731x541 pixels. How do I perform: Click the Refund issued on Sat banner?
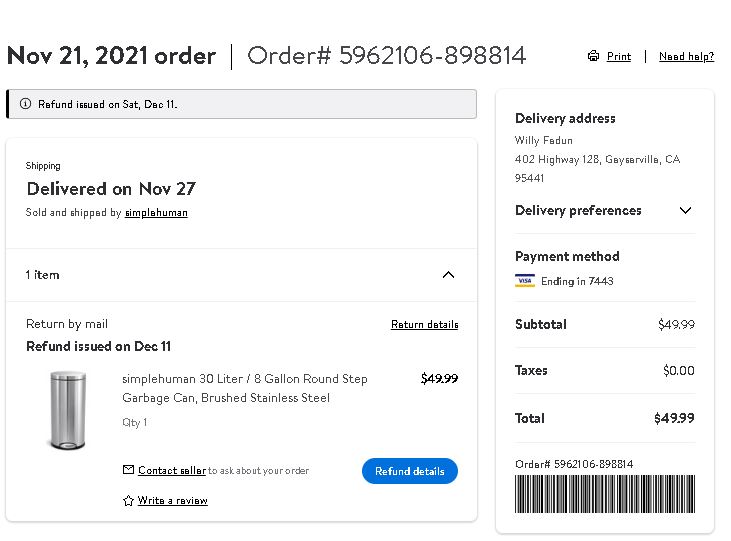(x=241, y=104)
